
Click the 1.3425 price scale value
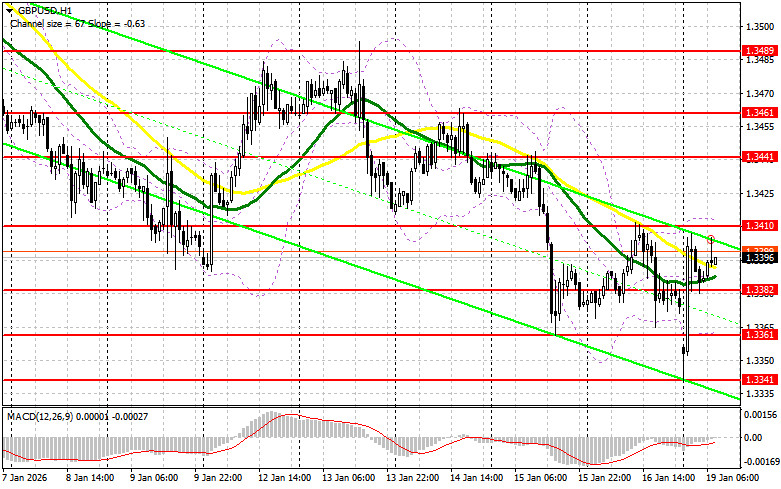pyautogui.click(x=760, y=193)
